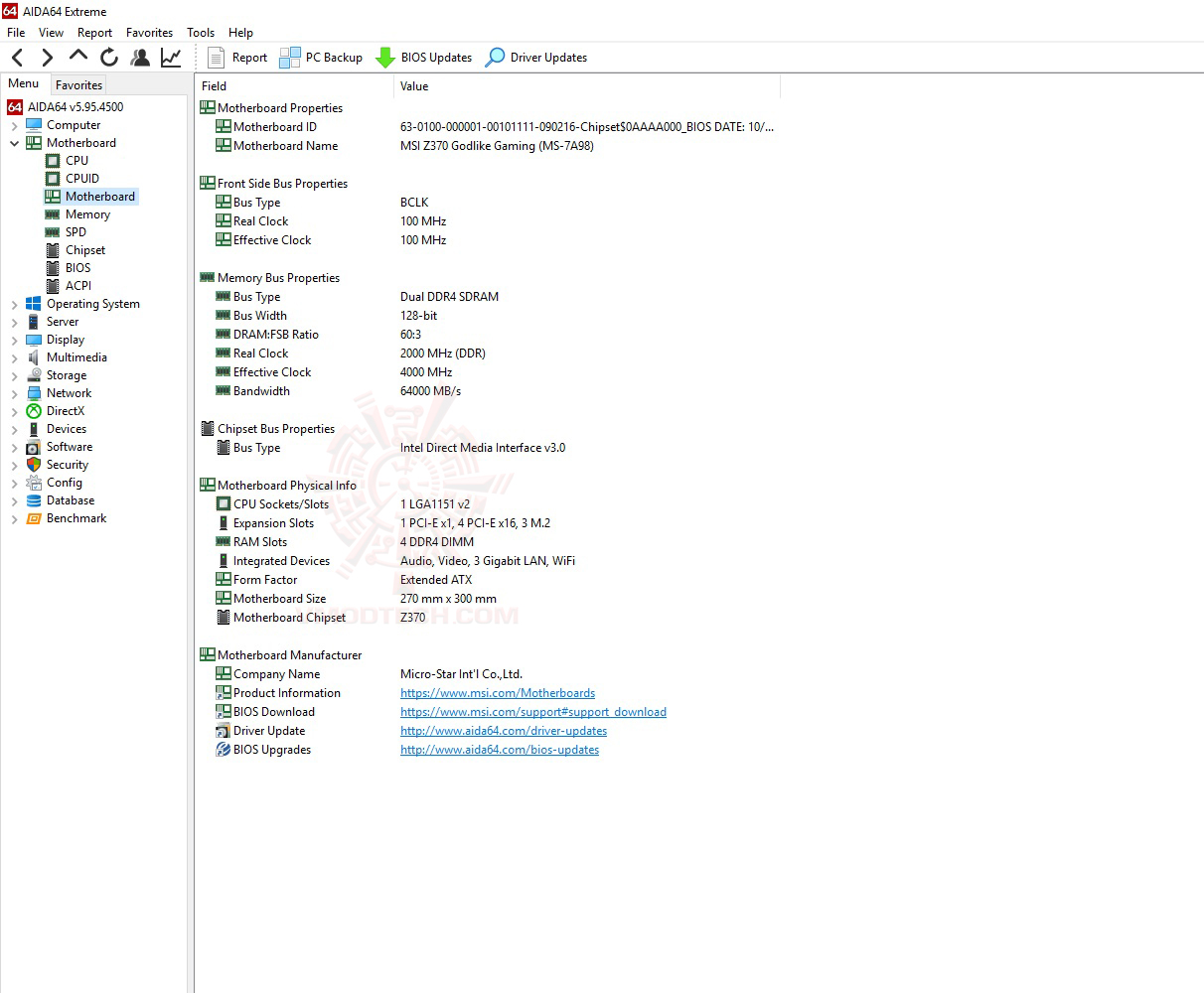Expand the Computer tree node

point(14,126)
